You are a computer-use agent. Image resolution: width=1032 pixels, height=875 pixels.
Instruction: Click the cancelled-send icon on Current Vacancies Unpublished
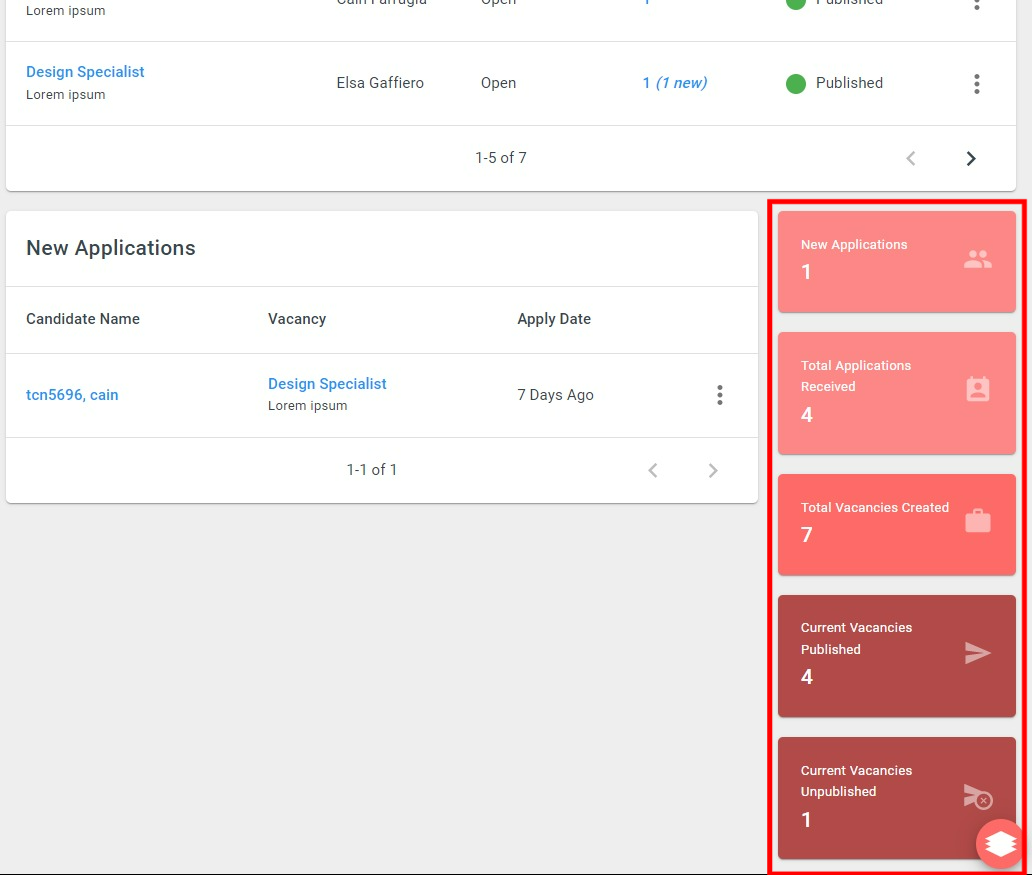click(977, 796)
